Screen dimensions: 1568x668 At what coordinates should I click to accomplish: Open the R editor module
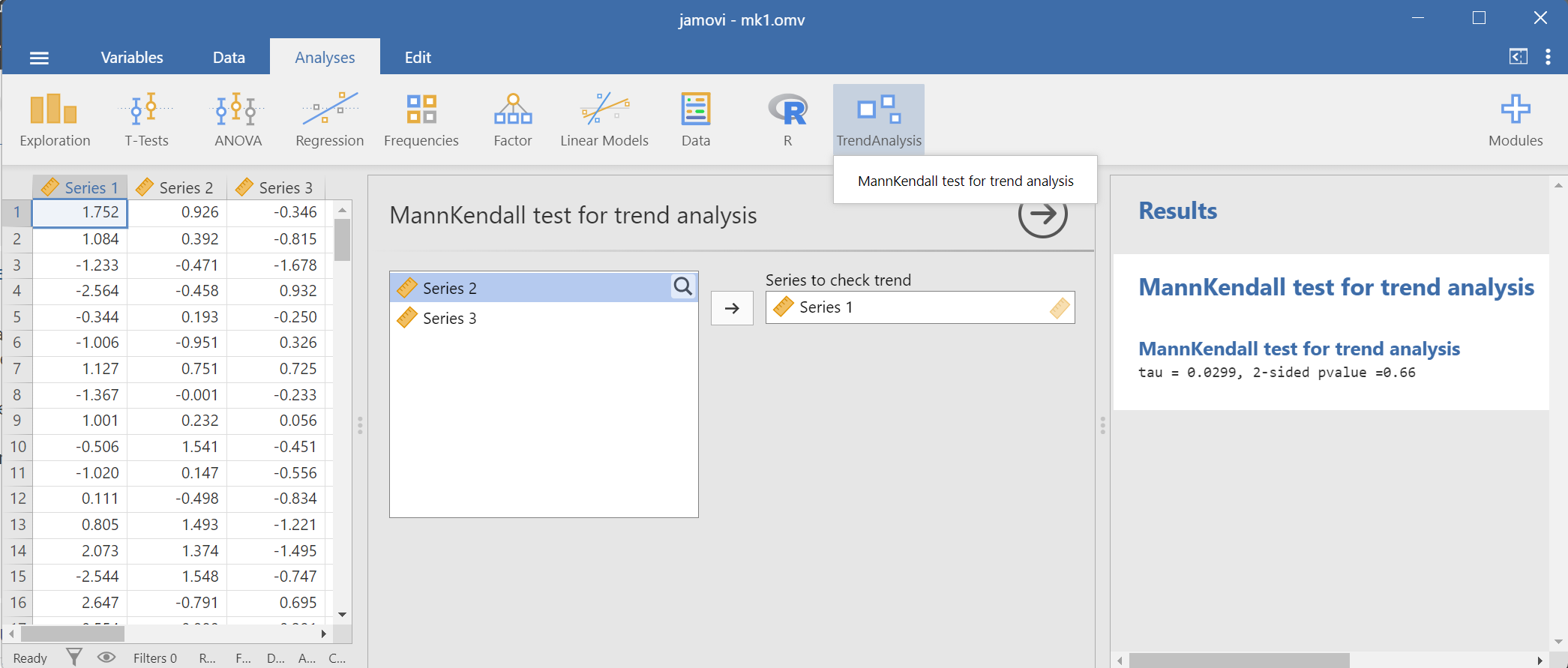click(x=787, y=120)
